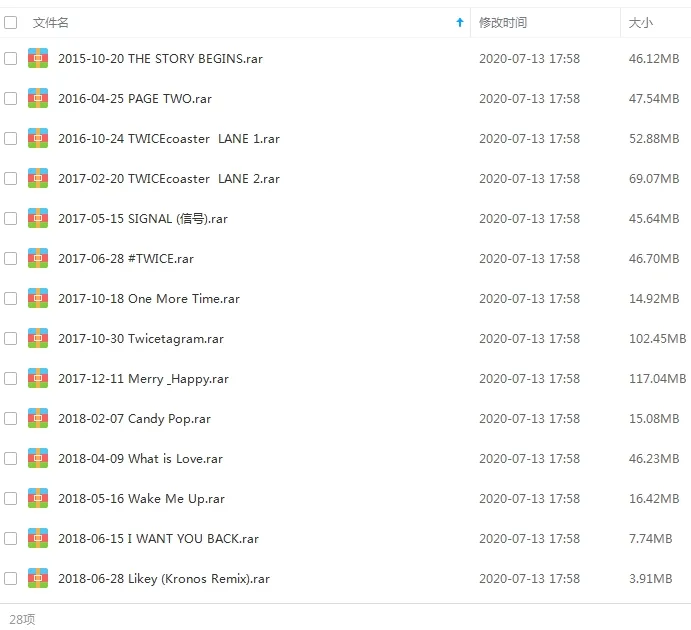
Task: Click the archive icon for What is Love.rar
Action: pos(38,459)
